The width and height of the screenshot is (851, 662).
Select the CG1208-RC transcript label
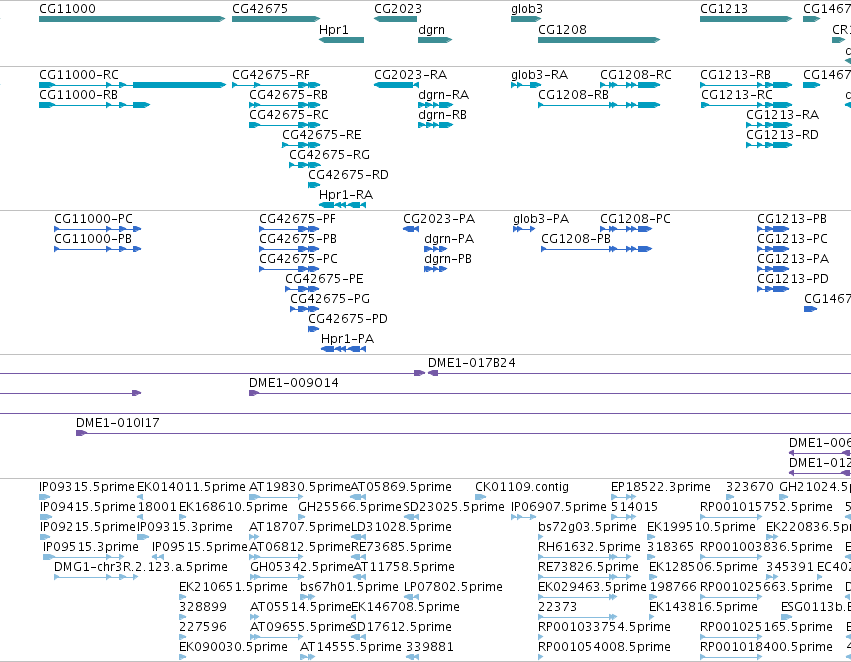(x=636, y=75)
